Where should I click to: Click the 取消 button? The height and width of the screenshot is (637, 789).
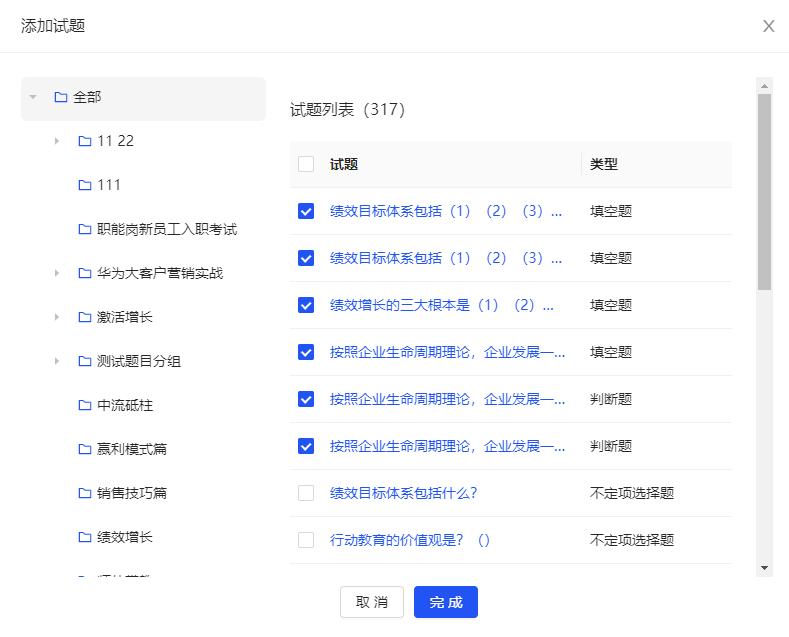pyautogui.click(x=372, y=602)
